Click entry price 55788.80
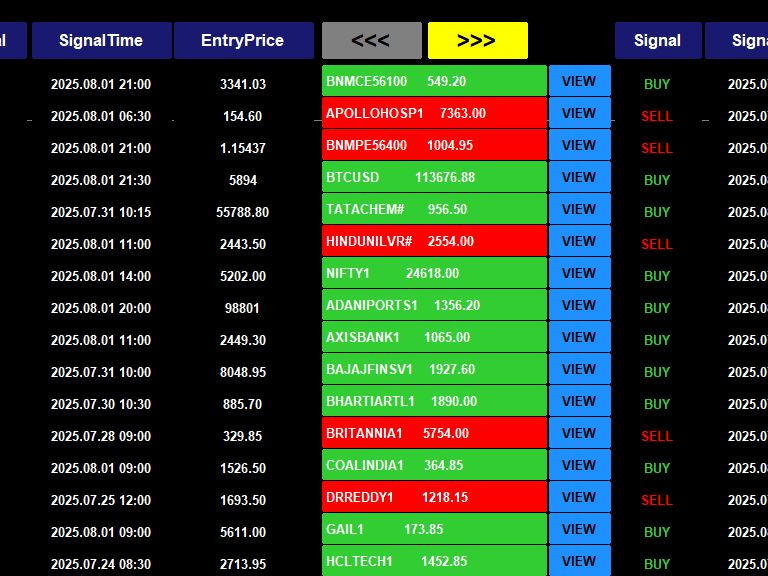The image size is (768, 576). 243,213
